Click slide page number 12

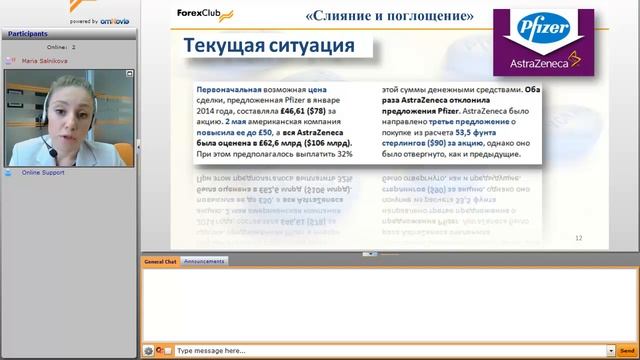coord(578,238)
